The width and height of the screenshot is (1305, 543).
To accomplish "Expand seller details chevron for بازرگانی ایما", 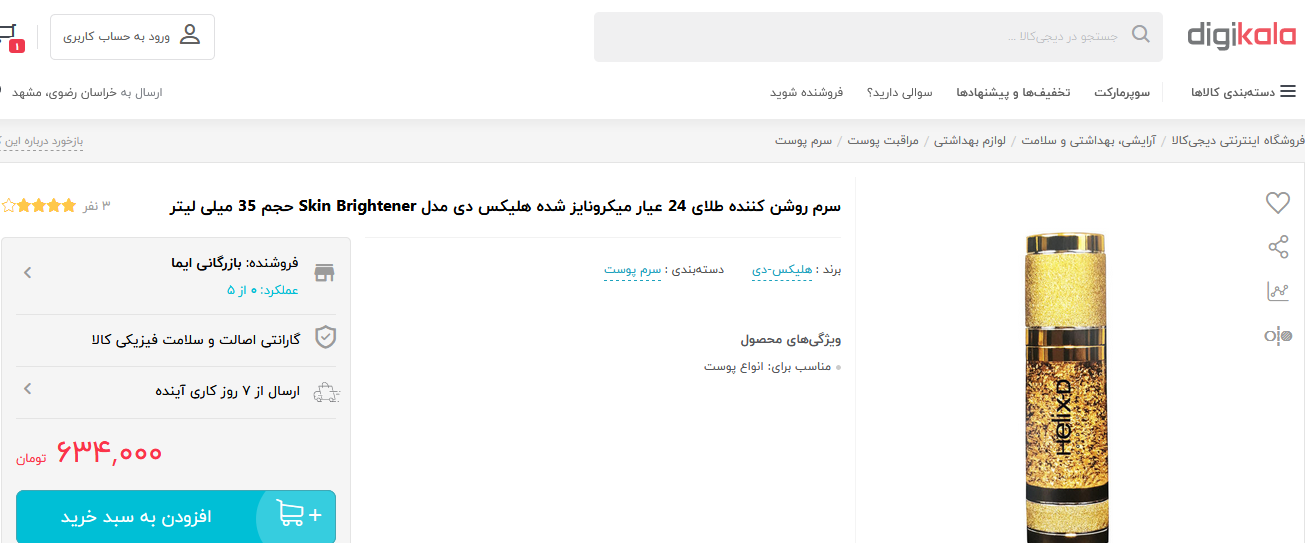I will point(28,272).
